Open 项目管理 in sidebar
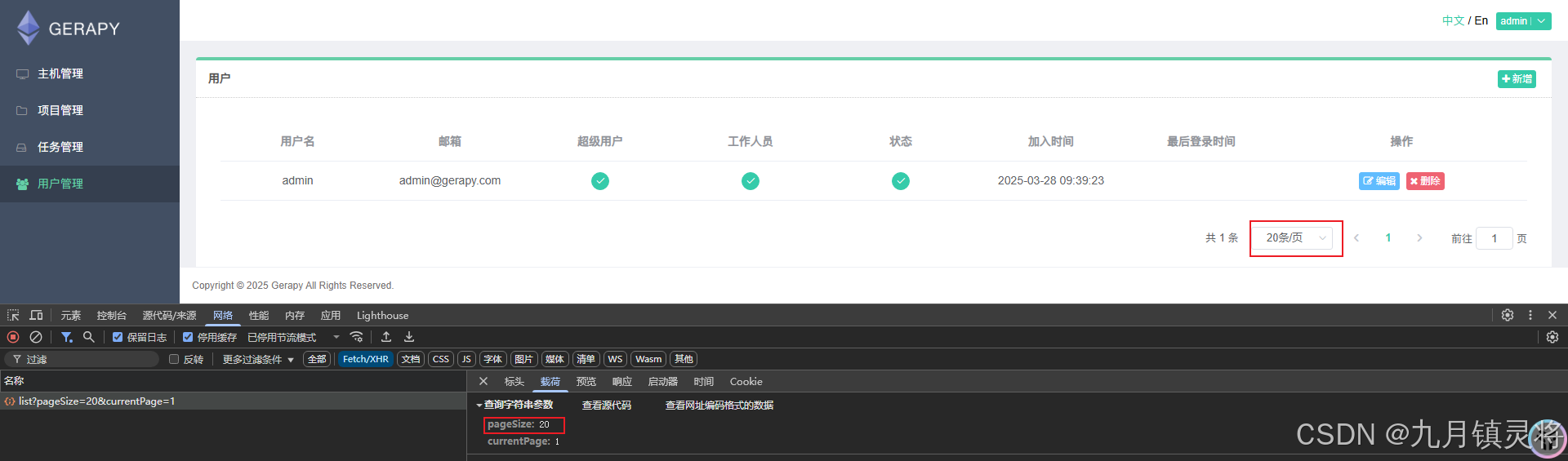Viewport: 1568px width, 461px height. coord(90,110)
